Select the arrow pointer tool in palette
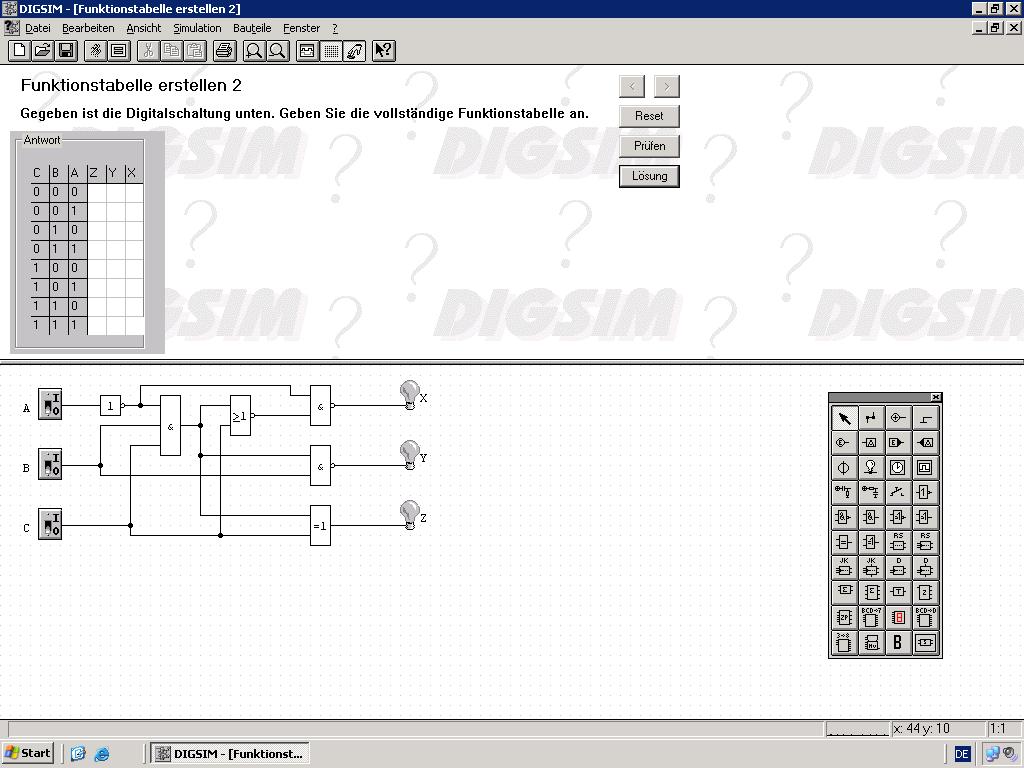 (844, 418)
